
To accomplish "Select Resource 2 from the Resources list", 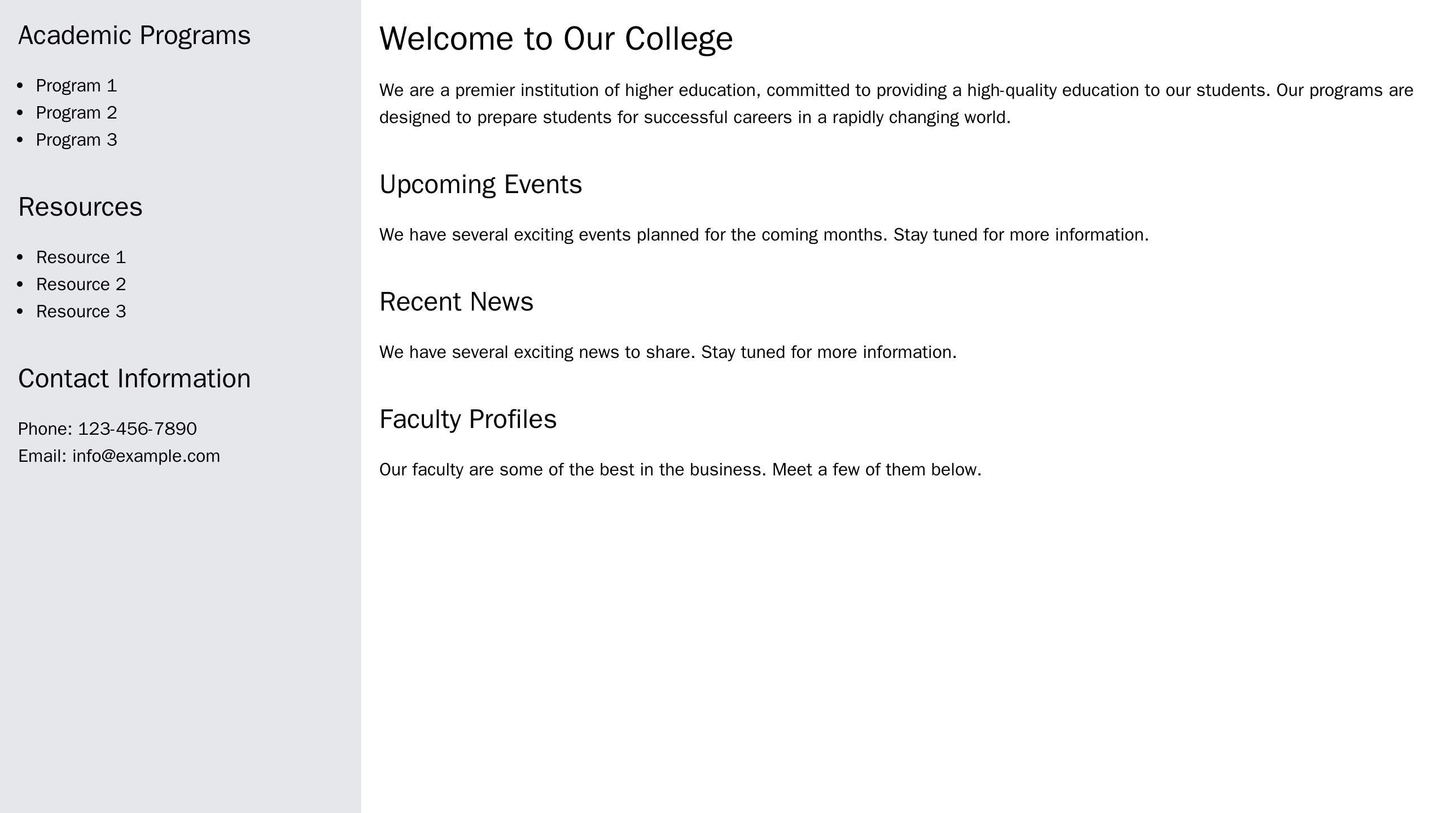I will point(80,284).
